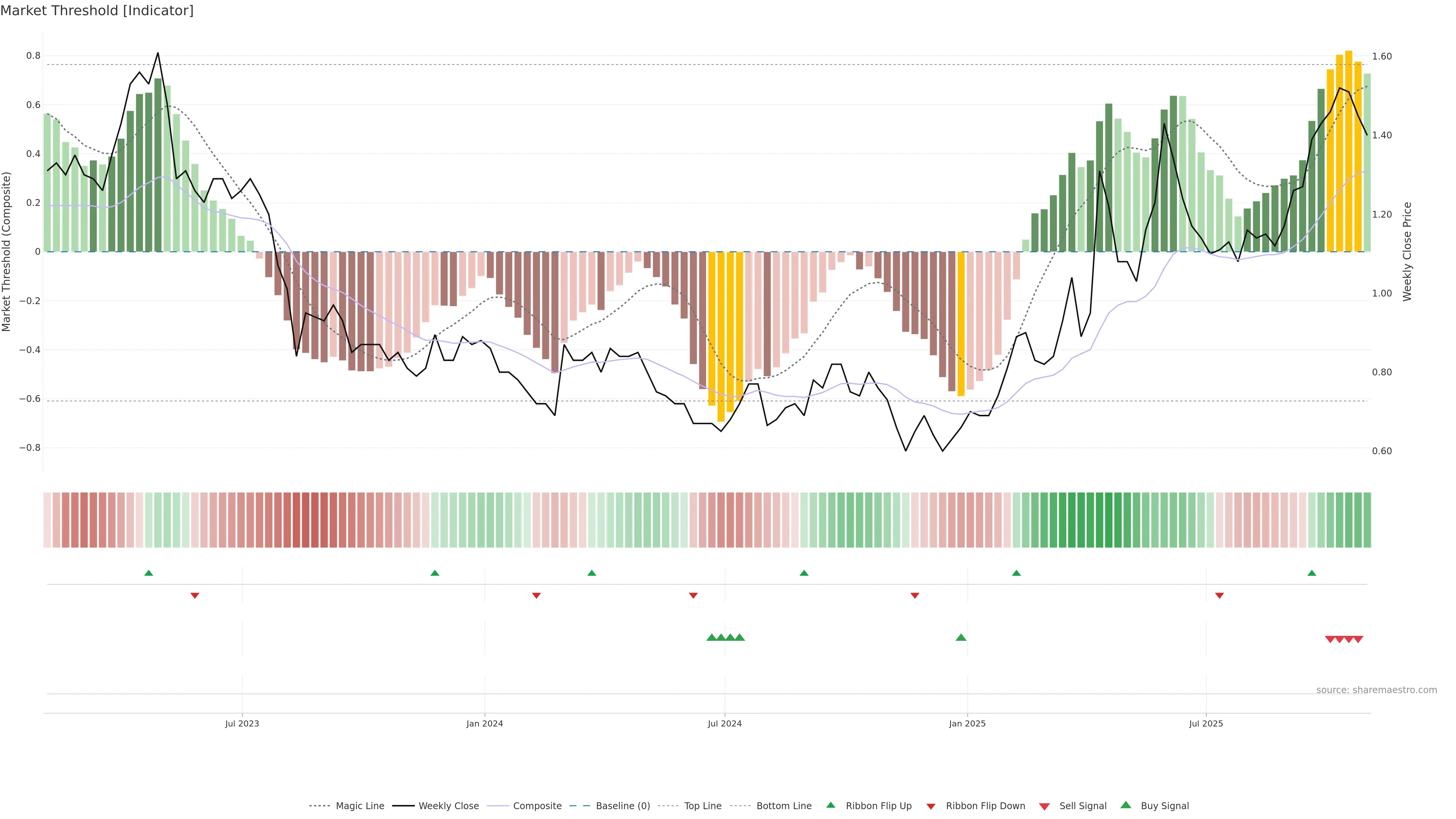Click the lone Buy Signal triangle near Jan 2025
1456x819 pixels.
pos(961,637)
